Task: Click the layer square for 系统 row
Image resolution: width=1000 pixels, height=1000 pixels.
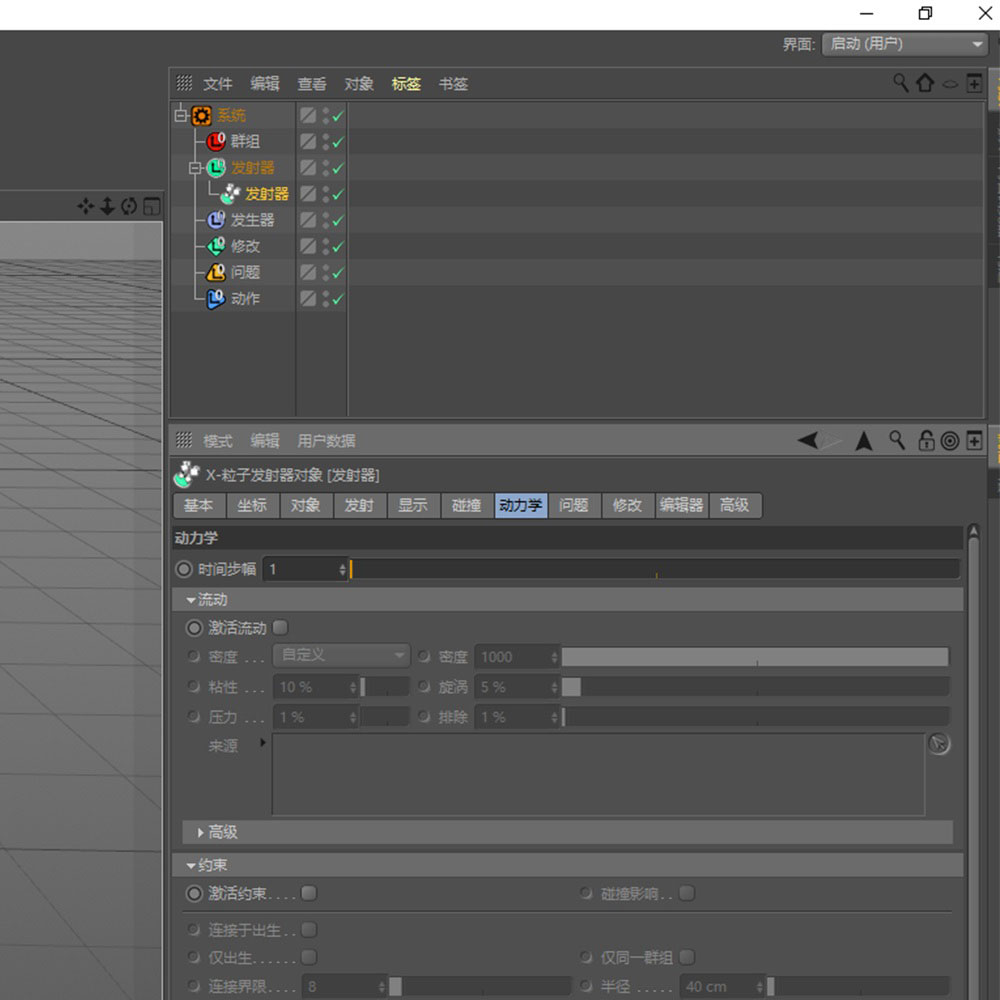Action: click(x=308, y=115)
